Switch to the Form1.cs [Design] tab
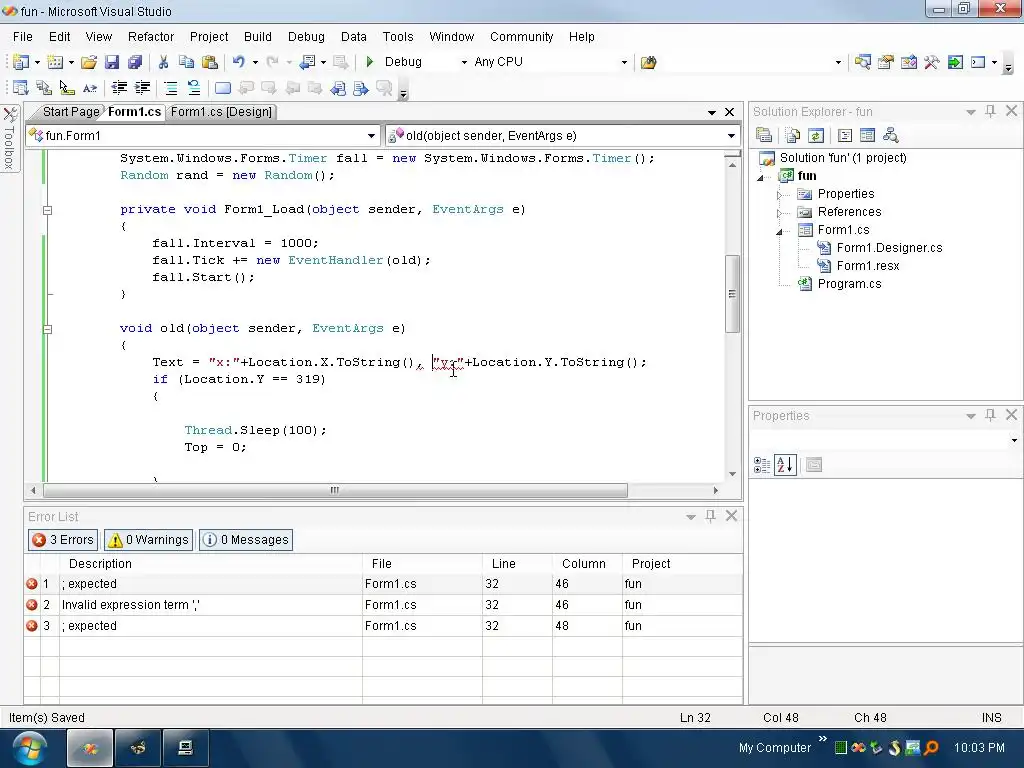 pos(221,112)
